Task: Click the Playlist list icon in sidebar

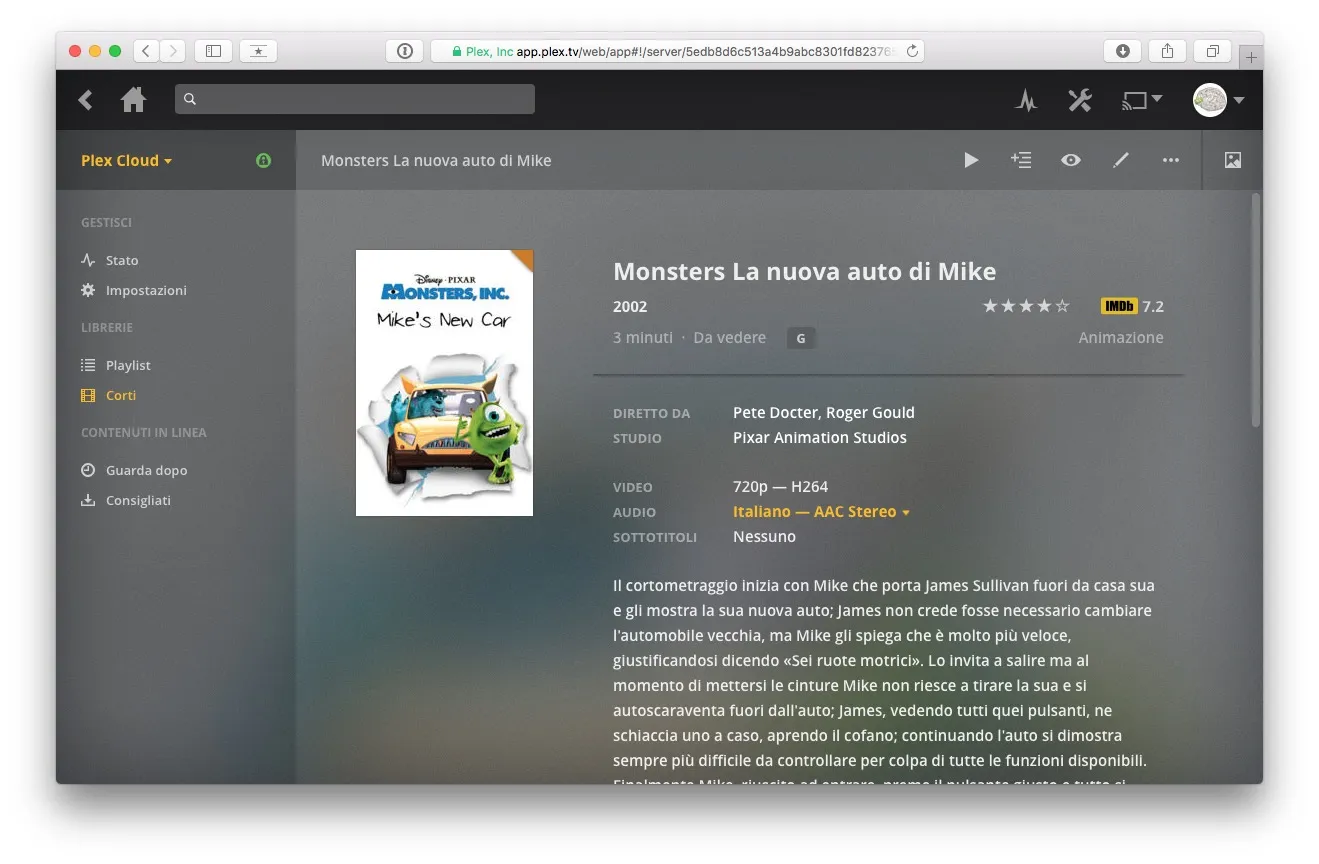Action: [88, 365]
